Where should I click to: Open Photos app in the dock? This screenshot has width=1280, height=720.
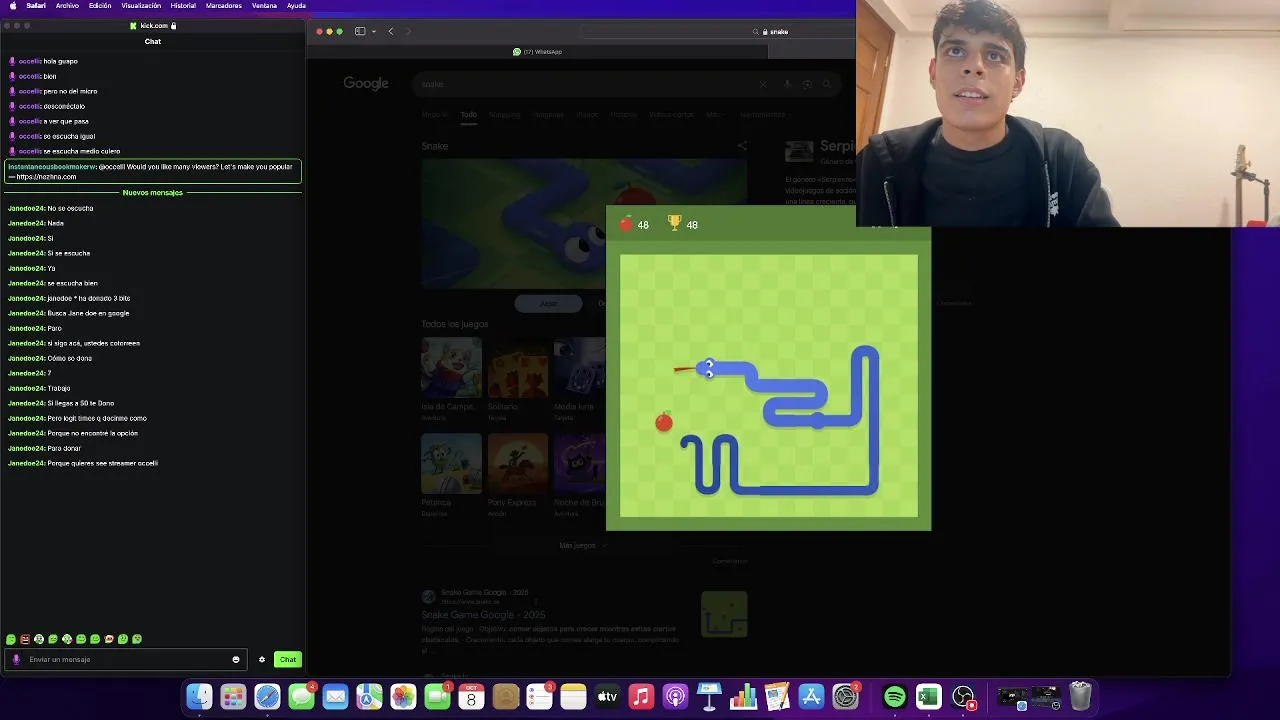(x=403, y=696)
